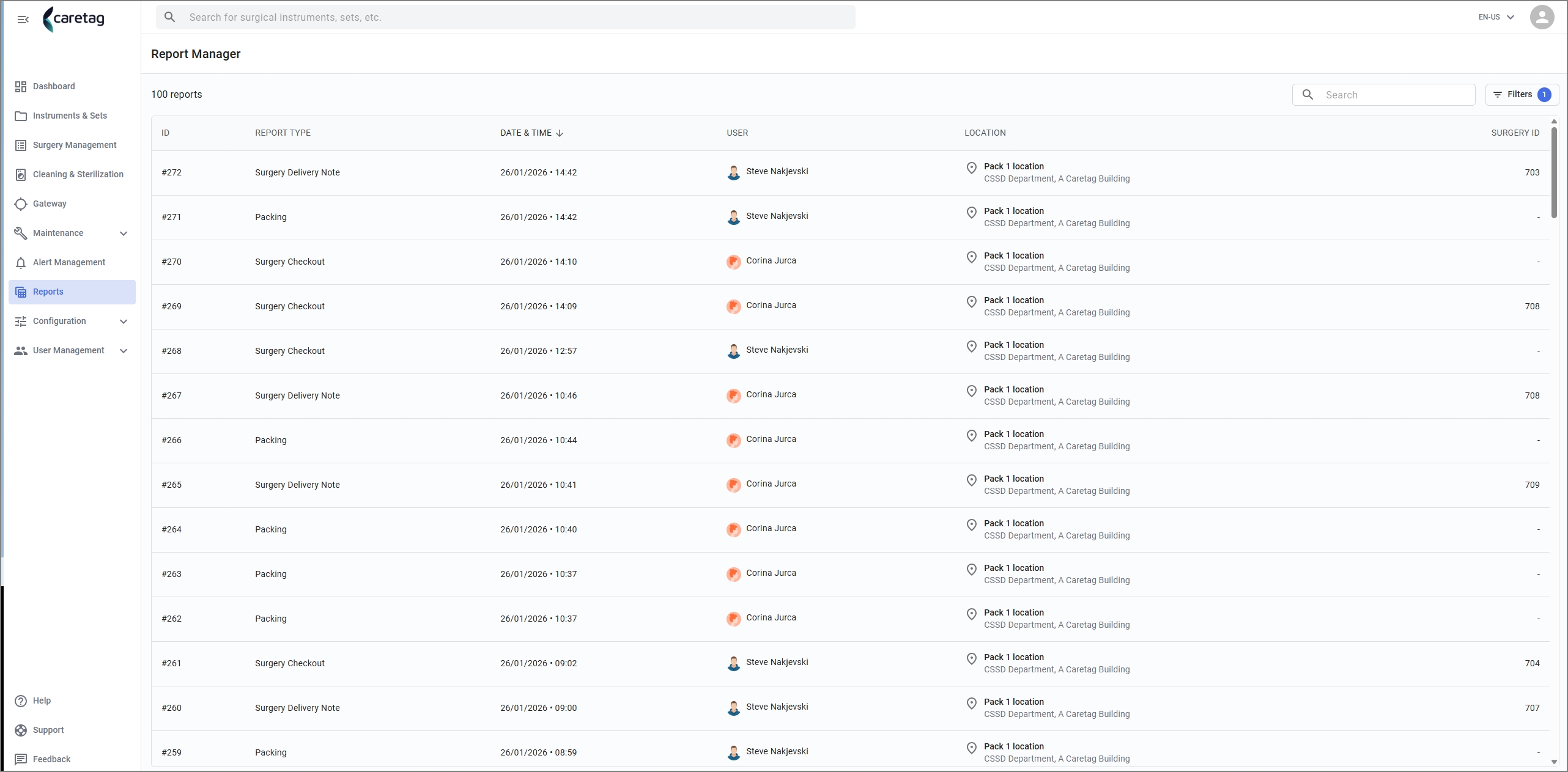Open the user account avatar menu
This screenshot has width=1568, height=772.
[1542, 17]
